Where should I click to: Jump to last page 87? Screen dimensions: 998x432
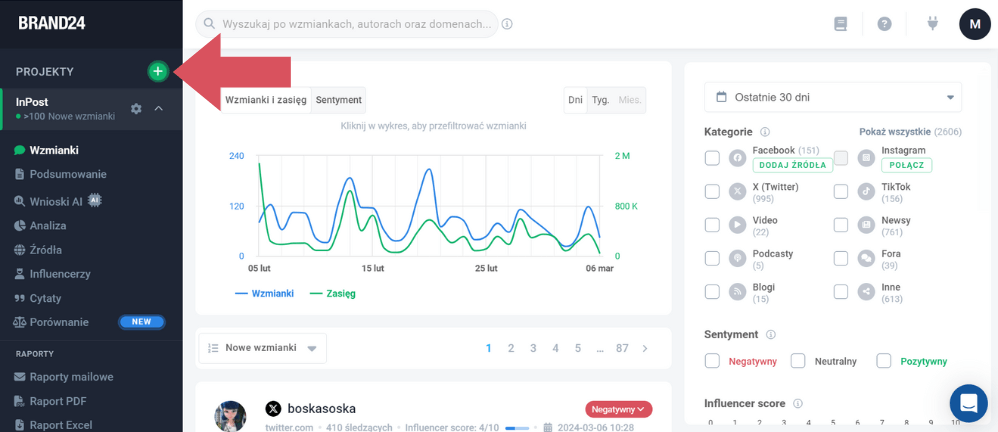click(x=622, y=348)
